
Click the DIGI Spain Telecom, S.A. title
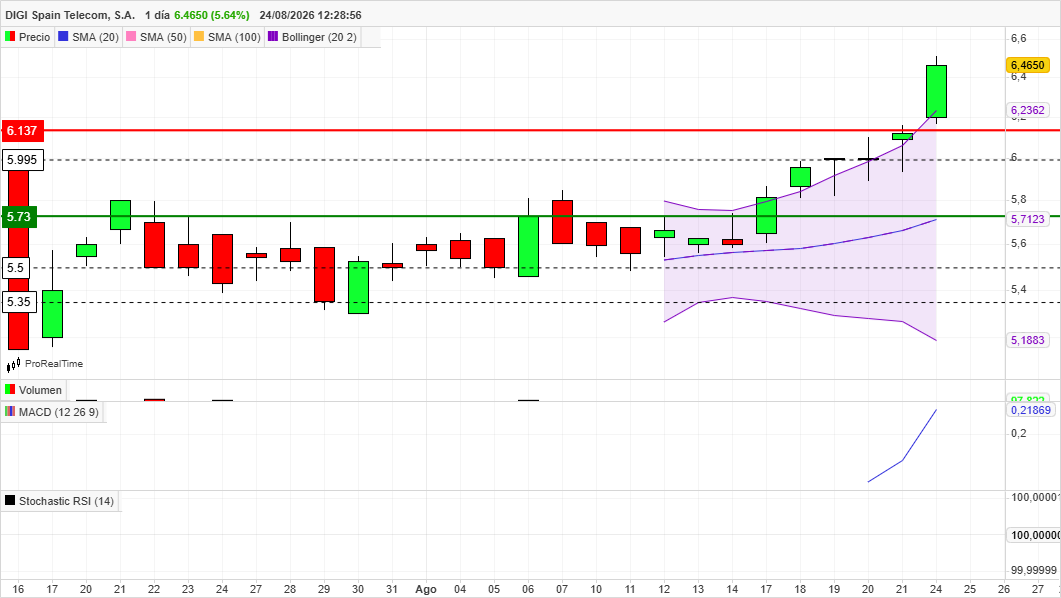click(70, 15)
